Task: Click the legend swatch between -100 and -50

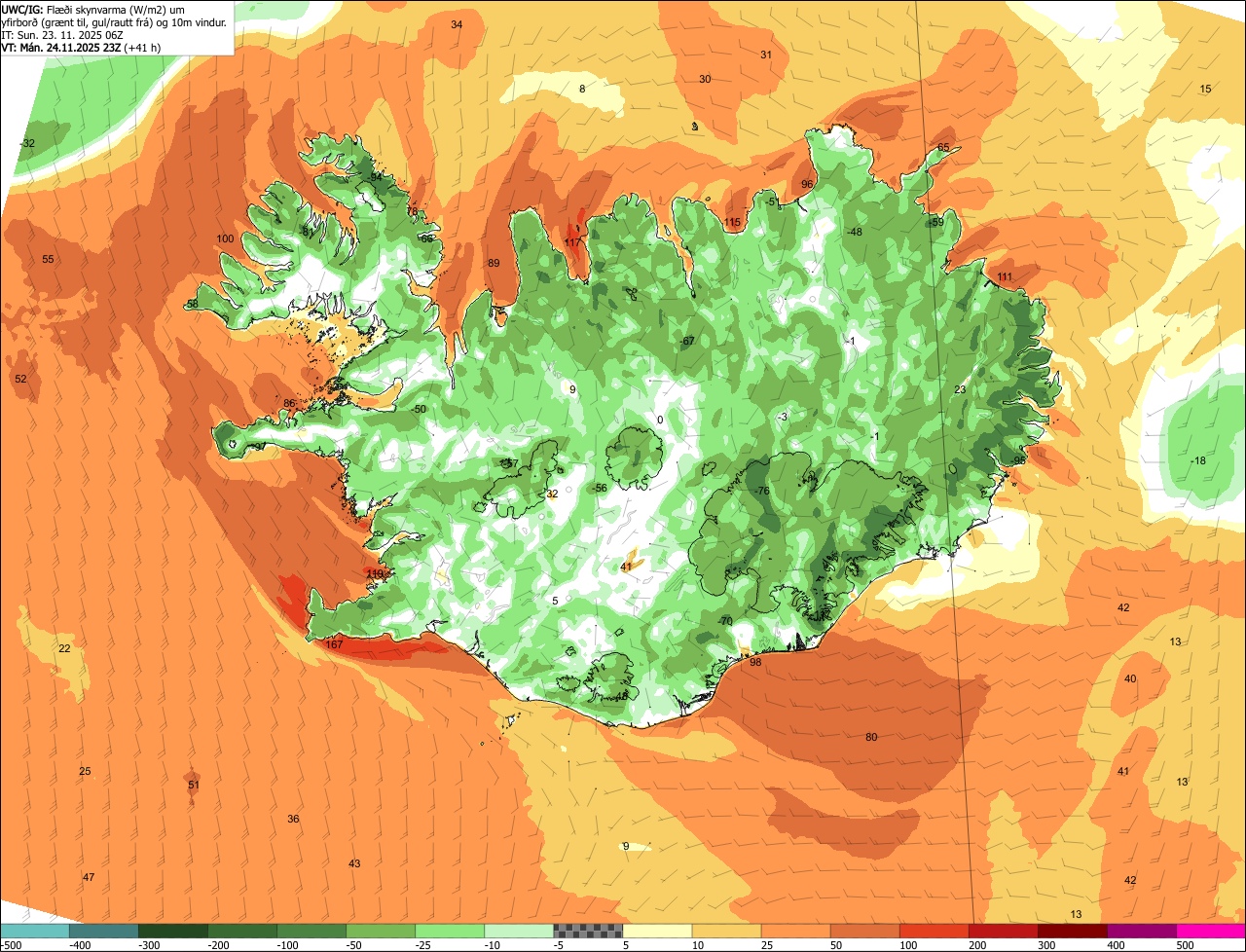Action: coord(311,931)
